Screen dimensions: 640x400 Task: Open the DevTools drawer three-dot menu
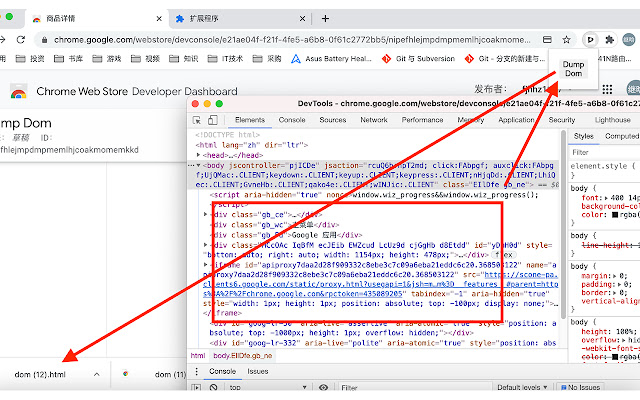coord(196,371)
